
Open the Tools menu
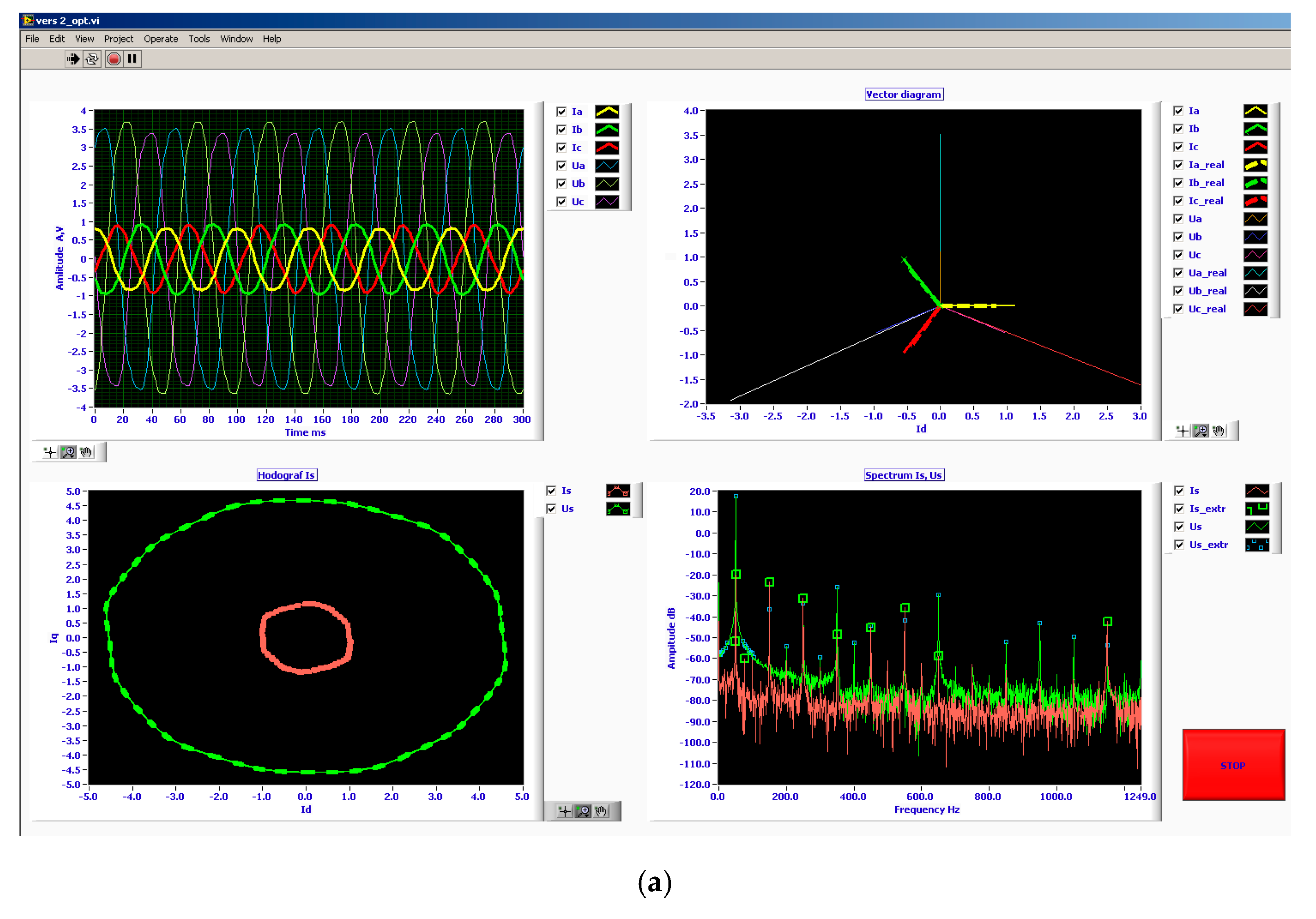199,39
